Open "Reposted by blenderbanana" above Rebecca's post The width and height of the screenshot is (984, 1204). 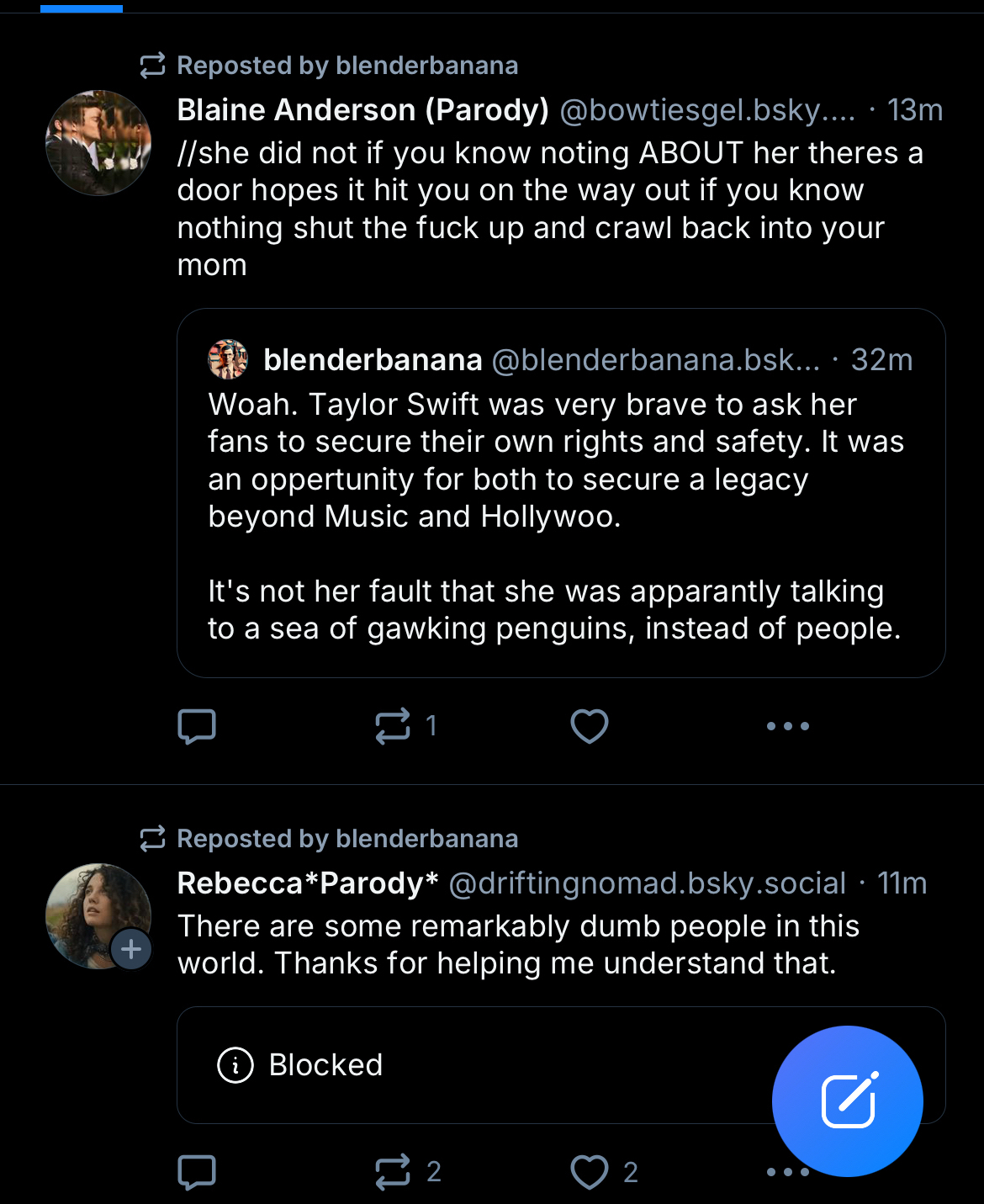point(347,839)
